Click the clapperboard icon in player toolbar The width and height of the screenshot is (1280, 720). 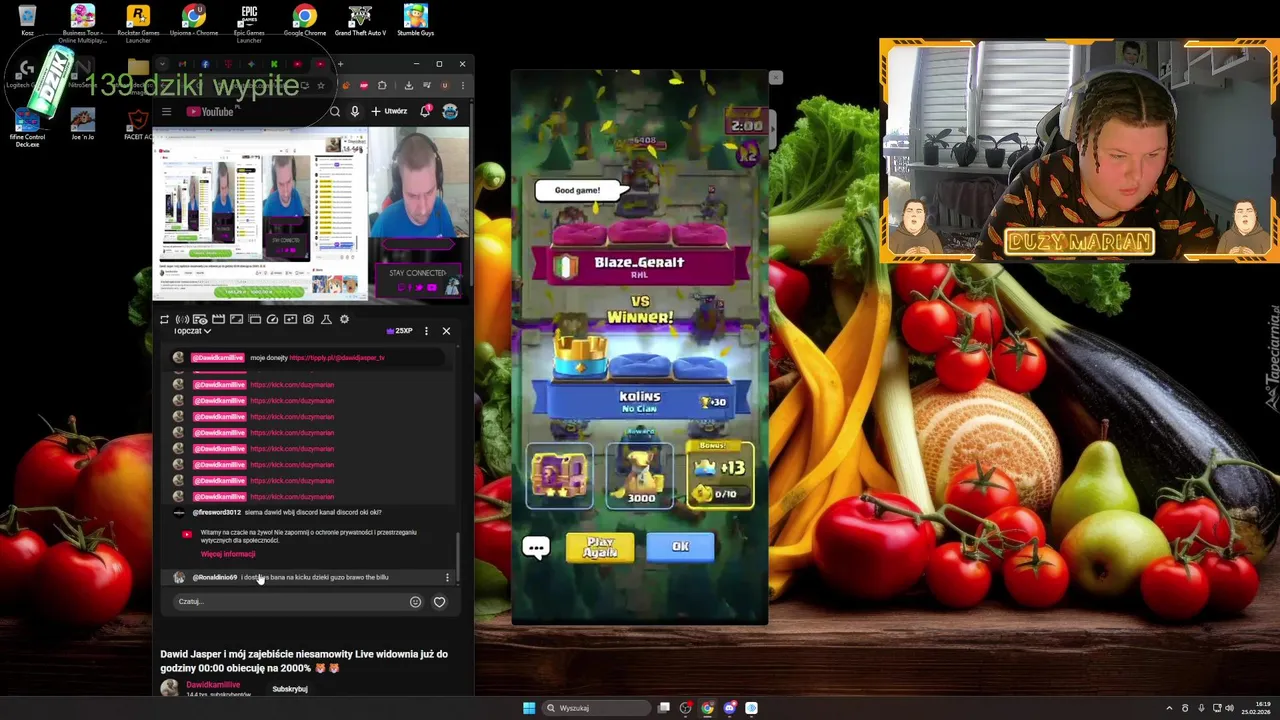click(x=218, y=319)
